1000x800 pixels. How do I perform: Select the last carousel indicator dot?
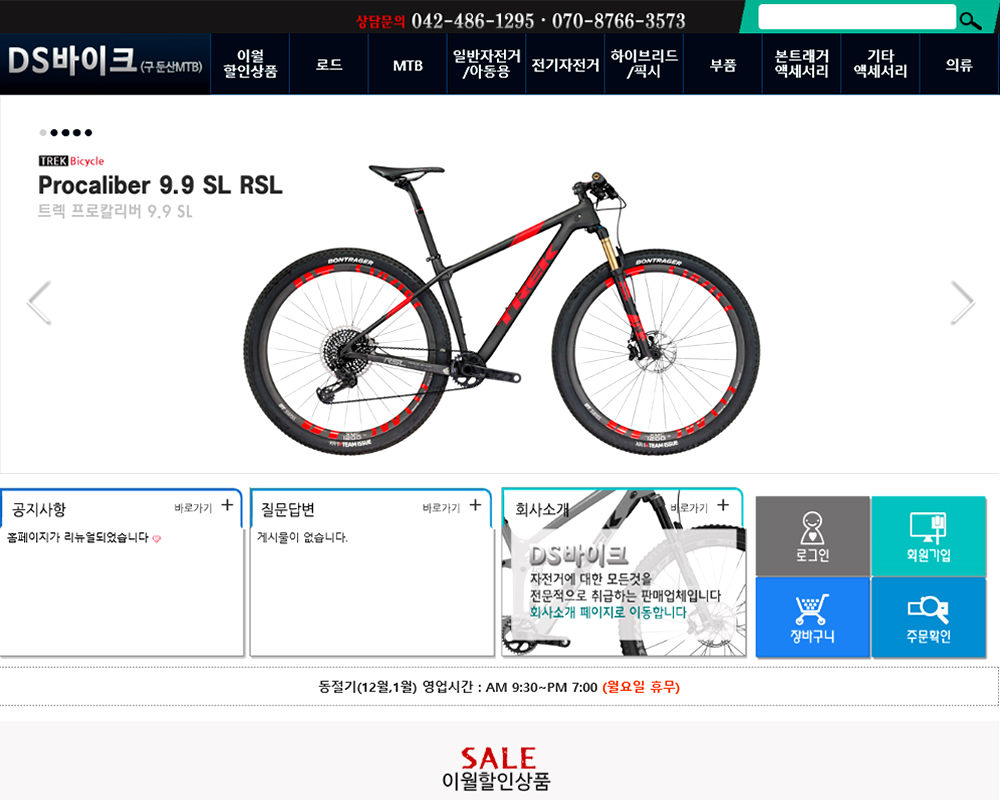pos(89,133)
